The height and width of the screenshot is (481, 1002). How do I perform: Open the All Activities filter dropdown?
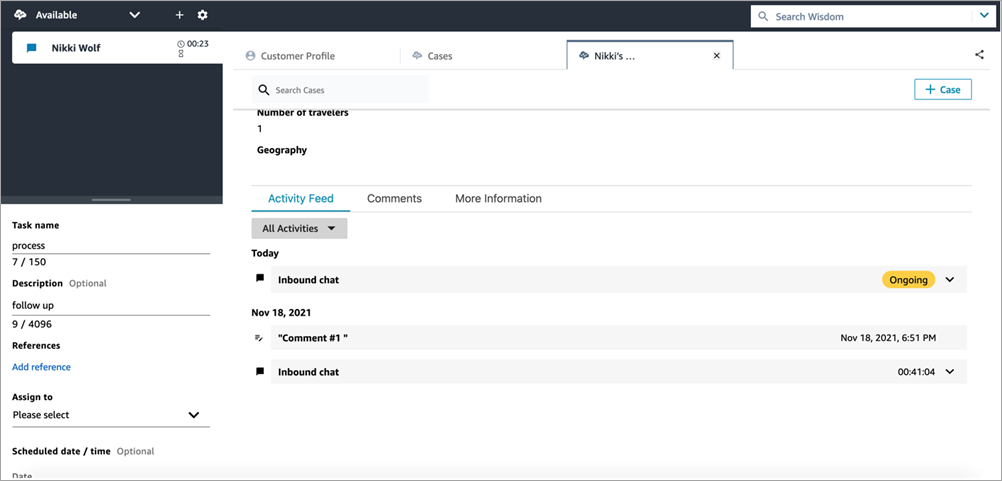click(x=299, y=228)
